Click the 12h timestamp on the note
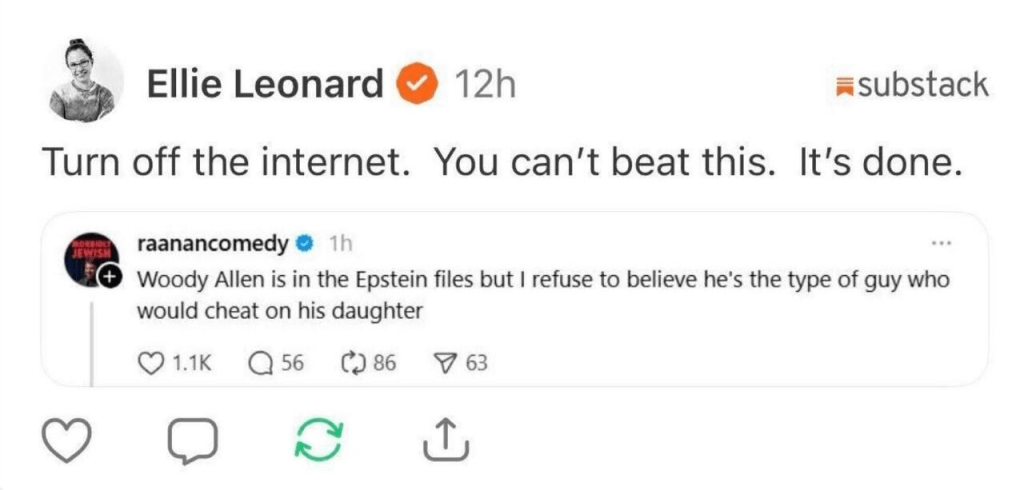 coord(484,85)
